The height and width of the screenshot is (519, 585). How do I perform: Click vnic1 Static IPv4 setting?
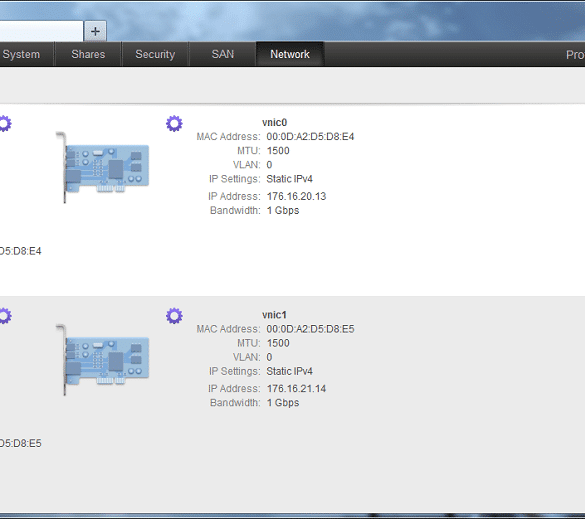click(x=290, y=371)
